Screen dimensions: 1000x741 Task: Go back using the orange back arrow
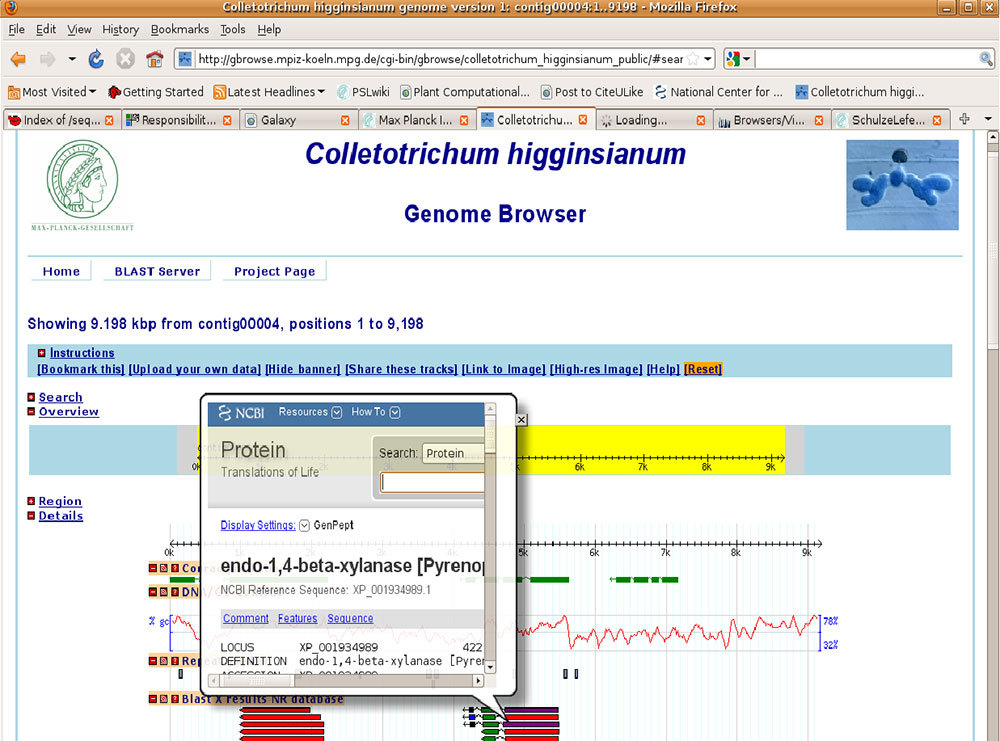(x=18, y=59)
